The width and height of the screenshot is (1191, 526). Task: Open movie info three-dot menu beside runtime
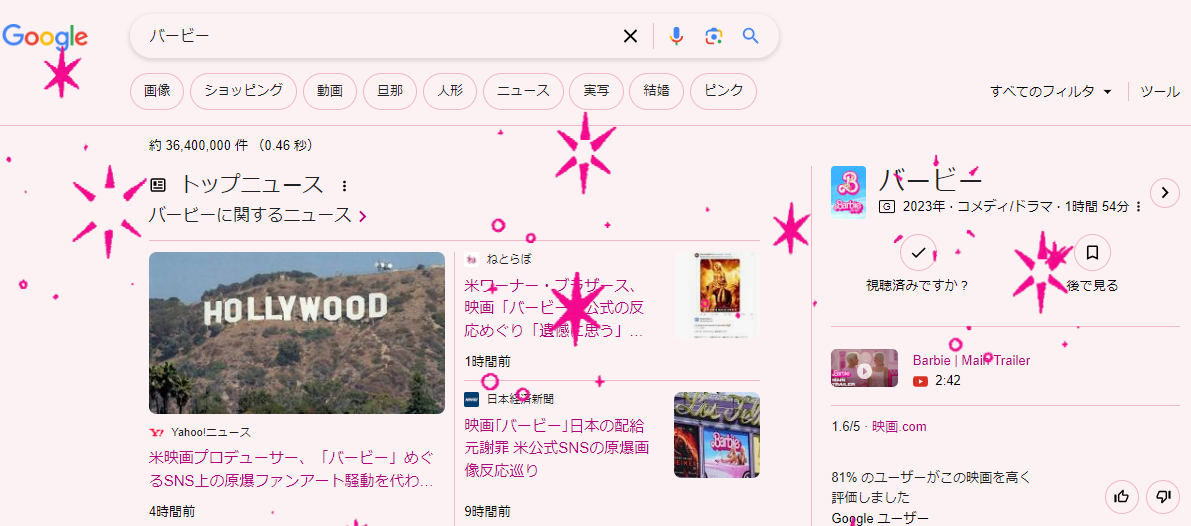click(1138, 206)
